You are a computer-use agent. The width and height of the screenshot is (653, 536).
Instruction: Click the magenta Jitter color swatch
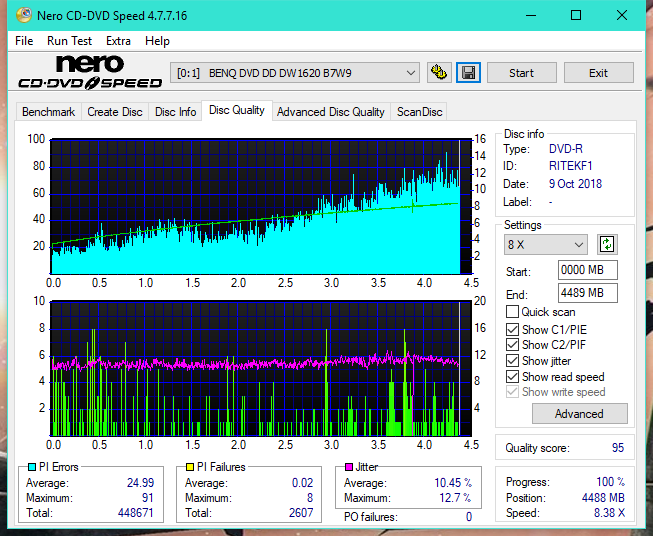(x=349, y=467)
